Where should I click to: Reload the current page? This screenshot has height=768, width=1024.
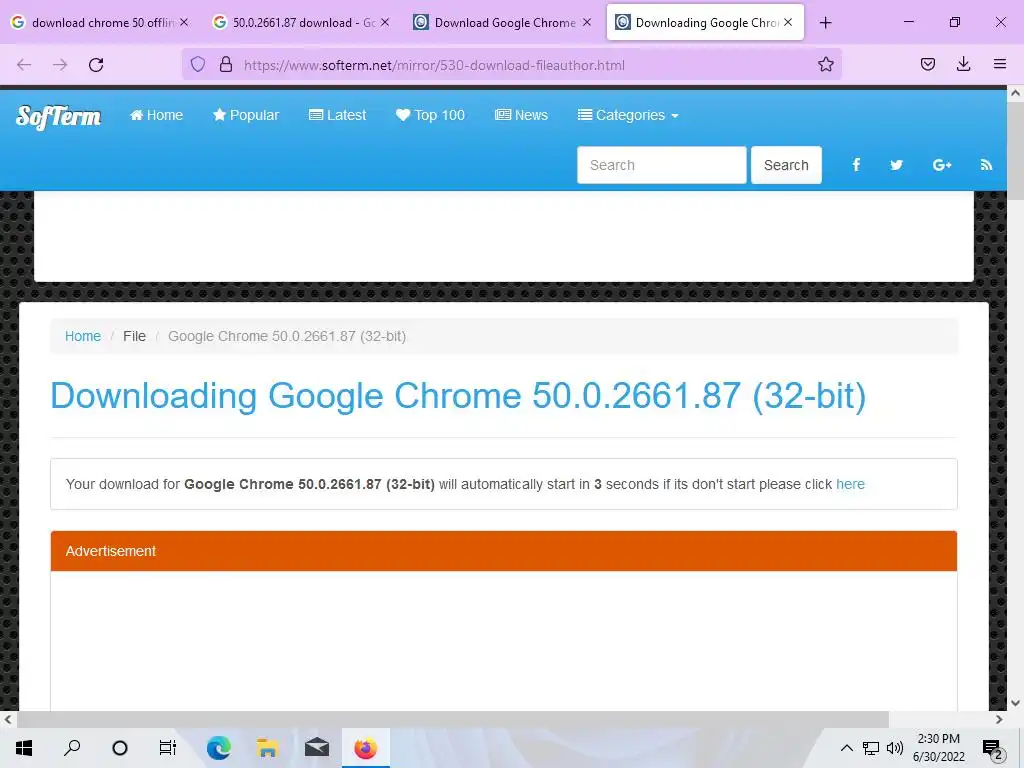coord(96,65)
